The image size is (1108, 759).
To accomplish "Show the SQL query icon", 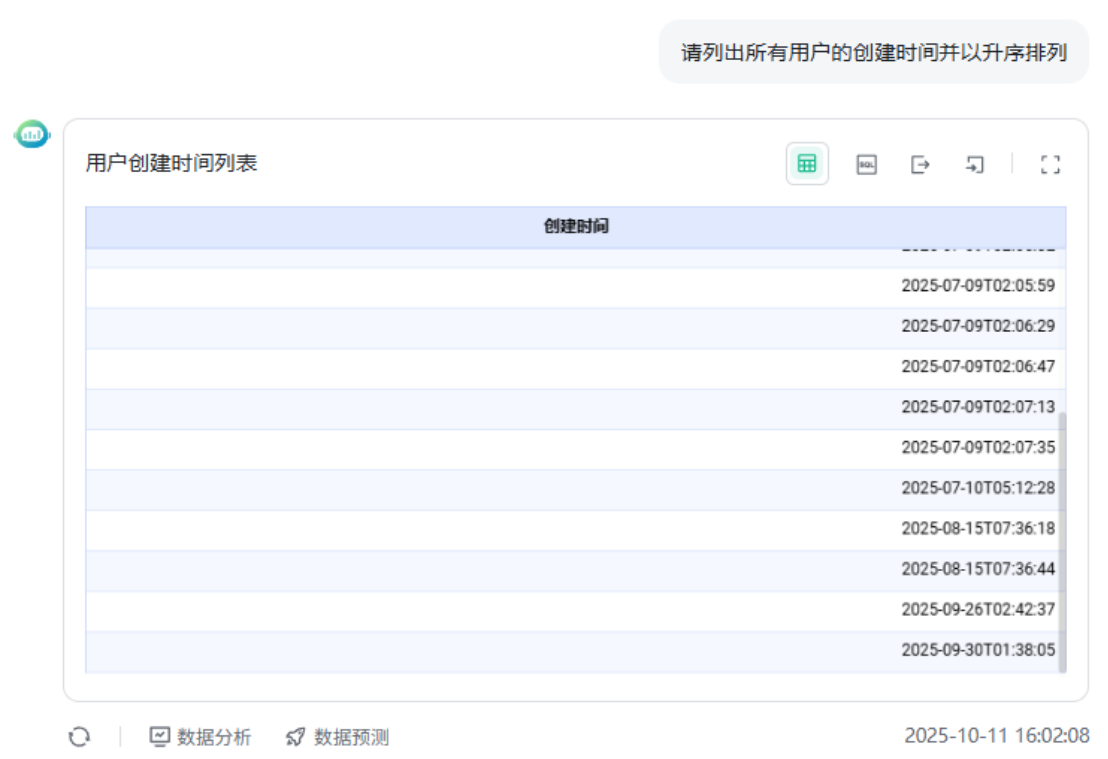I will (866, 164).
